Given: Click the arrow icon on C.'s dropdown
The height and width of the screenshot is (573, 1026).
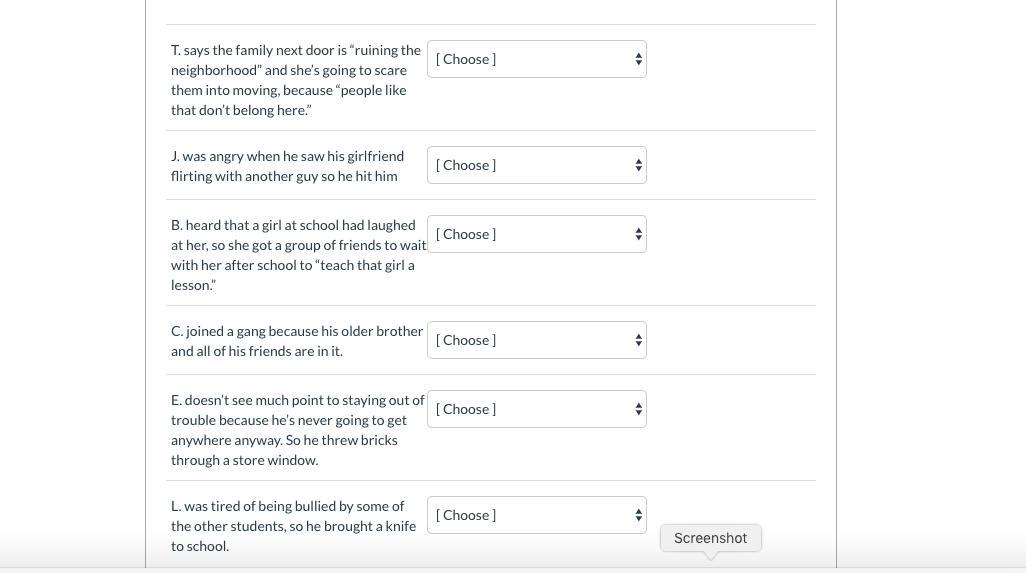Looking at the screenshot, I should pos(638,340).
